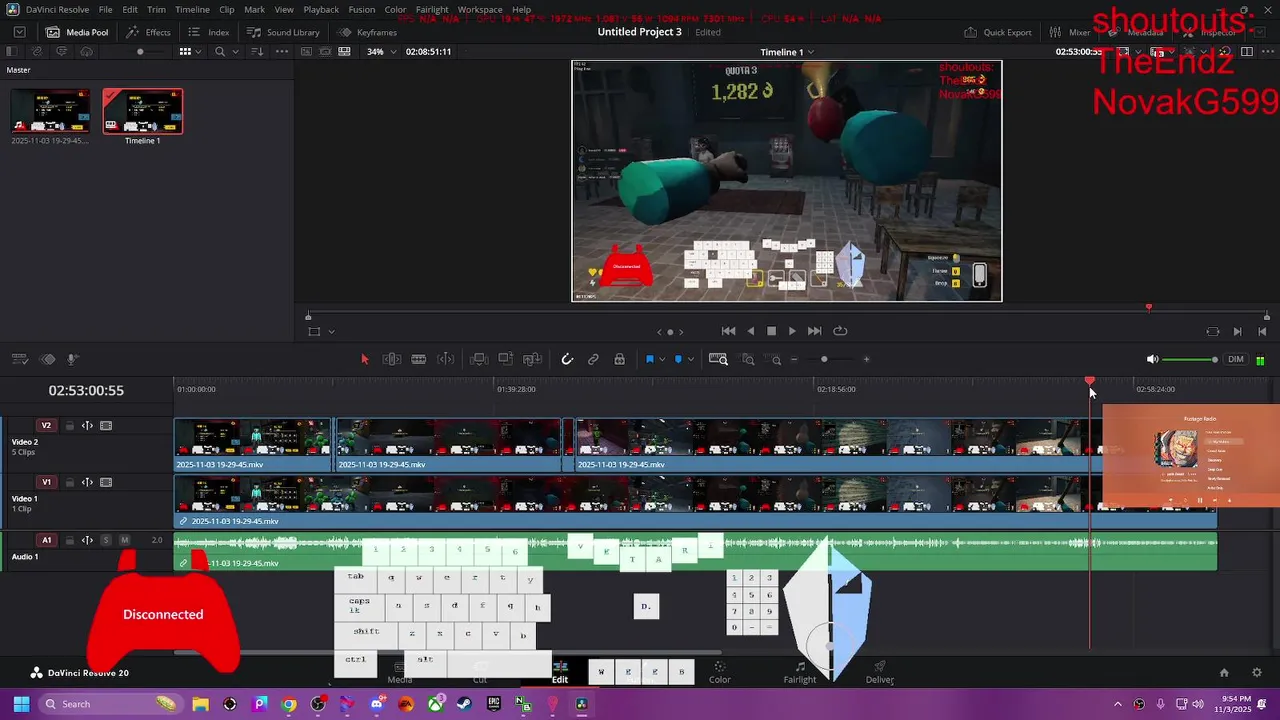This screenshot has height=720, width=1280.
Task: Open the Mixer panel
Action: [x=1071, y=32]
